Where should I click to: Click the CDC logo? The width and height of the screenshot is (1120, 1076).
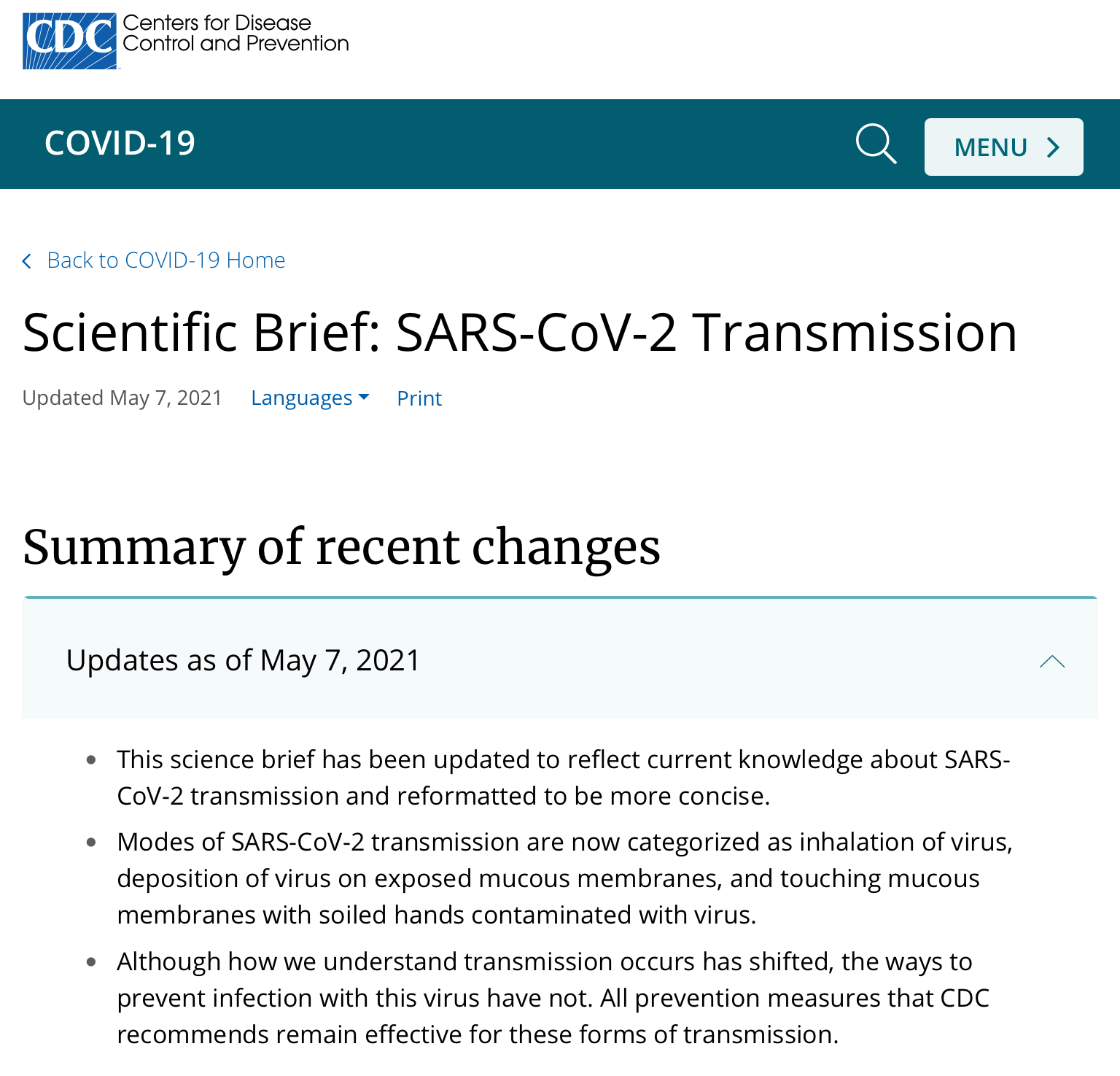[70, 40]
